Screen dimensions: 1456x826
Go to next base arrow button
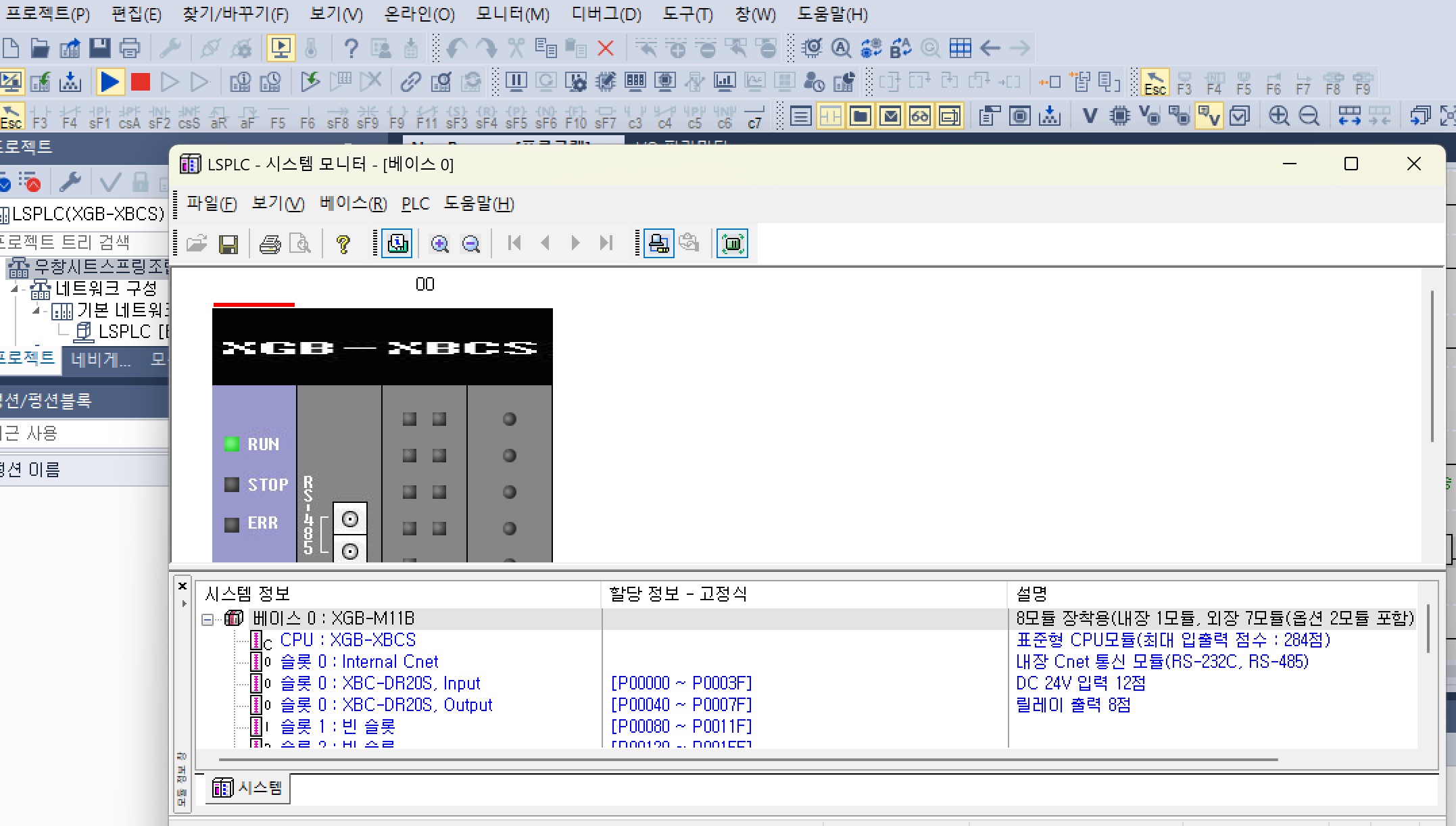pos(575,243)
